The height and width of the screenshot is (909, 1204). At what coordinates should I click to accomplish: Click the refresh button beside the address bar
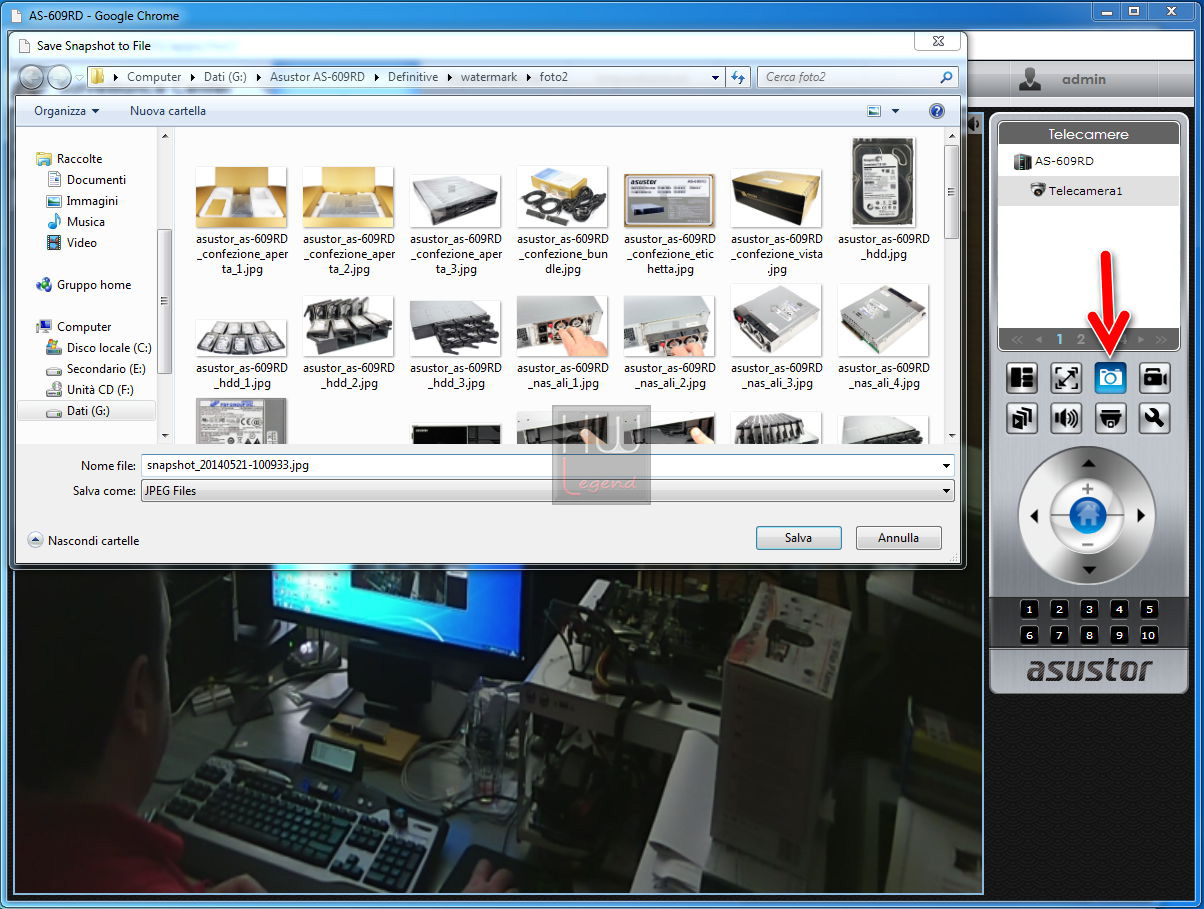coord(738,77)
